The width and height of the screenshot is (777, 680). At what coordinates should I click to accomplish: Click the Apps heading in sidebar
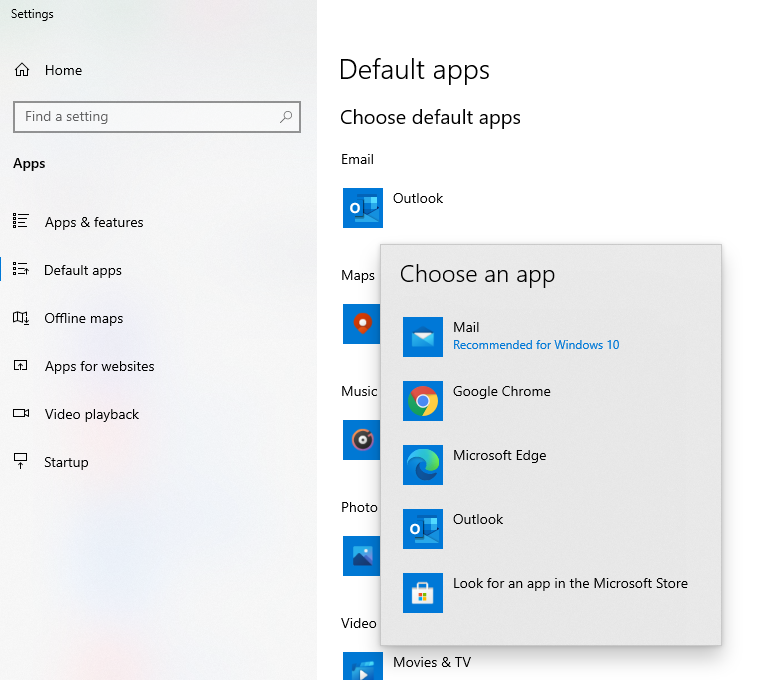tap(29, 164)
